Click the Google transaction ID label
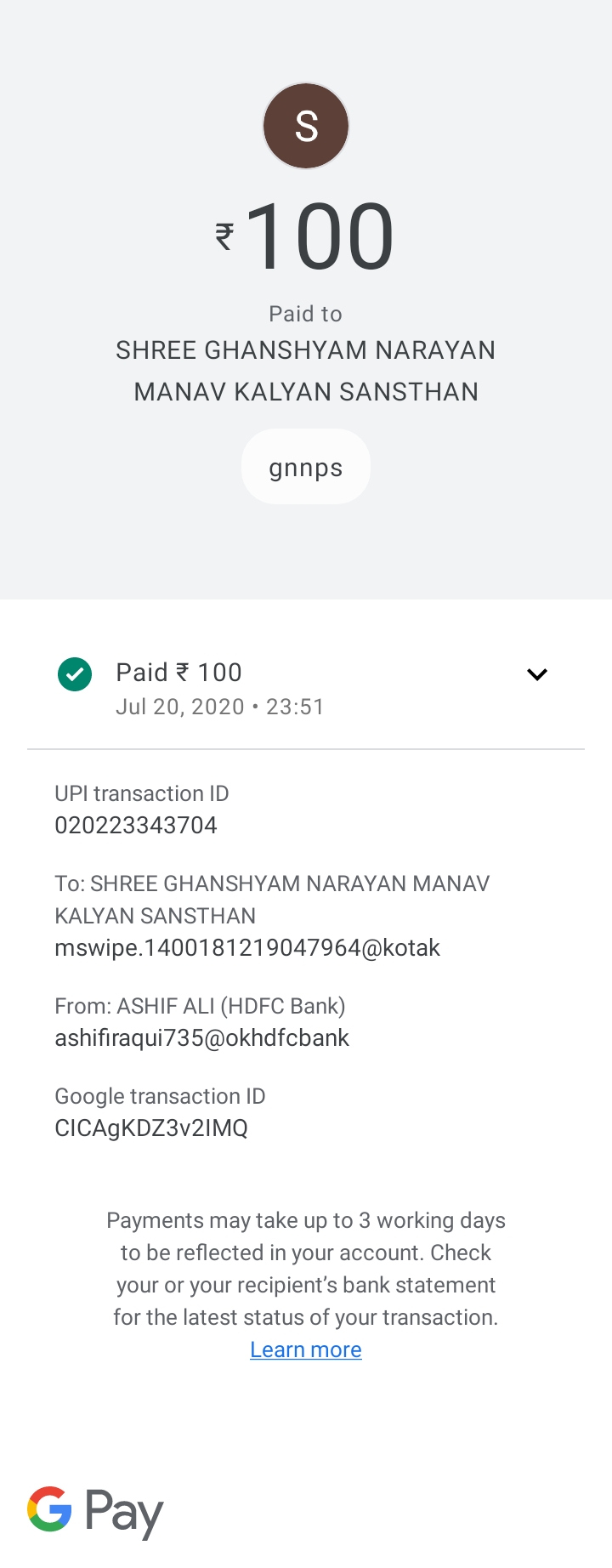612x1568 pixels. 160,1096
